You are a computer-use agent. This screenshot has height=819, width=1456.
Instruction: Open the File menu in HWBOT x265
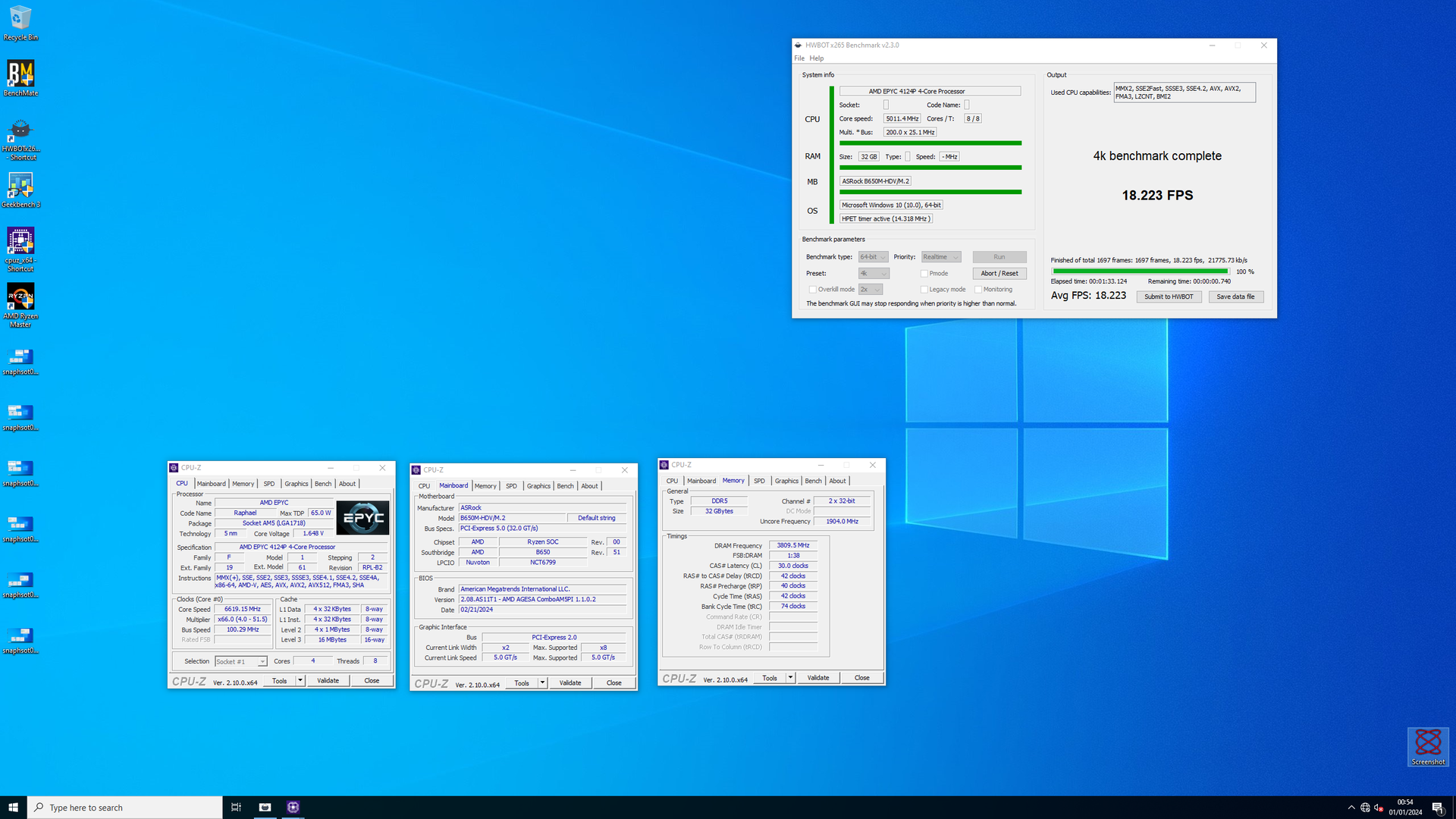tap(799, 58)
